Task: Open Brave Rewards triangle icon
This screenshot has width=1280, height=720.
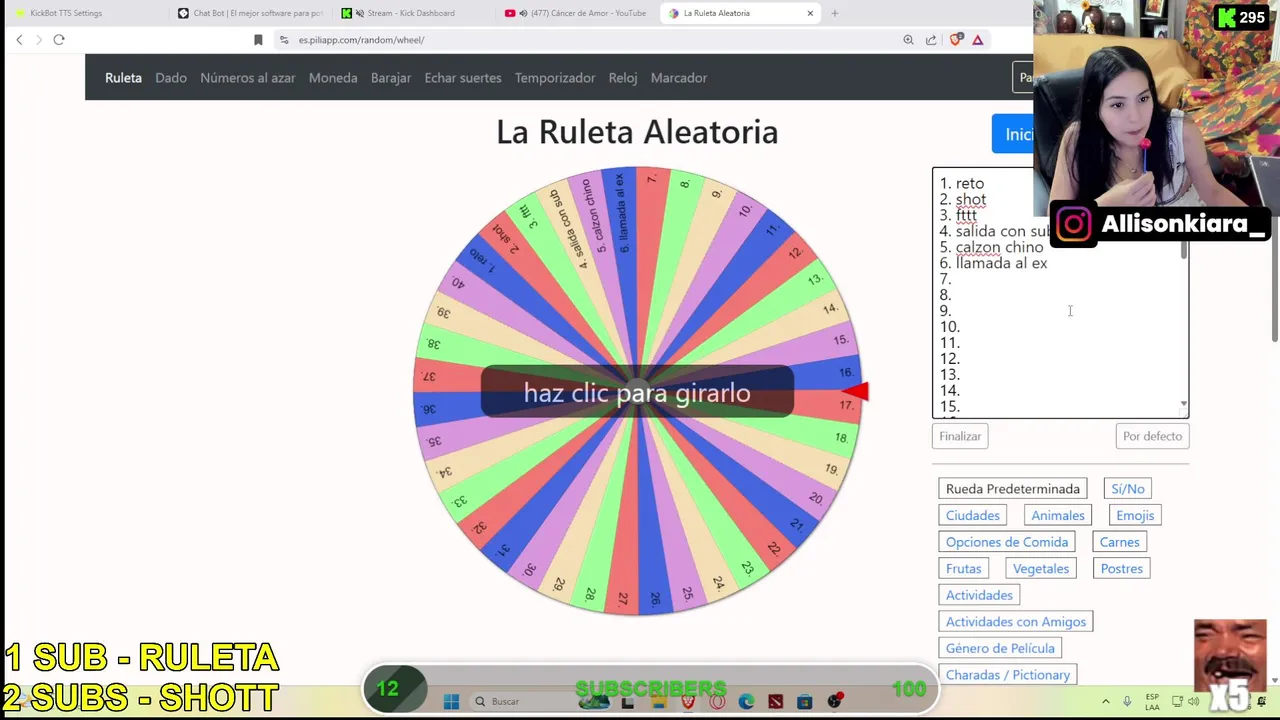Action: [x=978, y=40]
